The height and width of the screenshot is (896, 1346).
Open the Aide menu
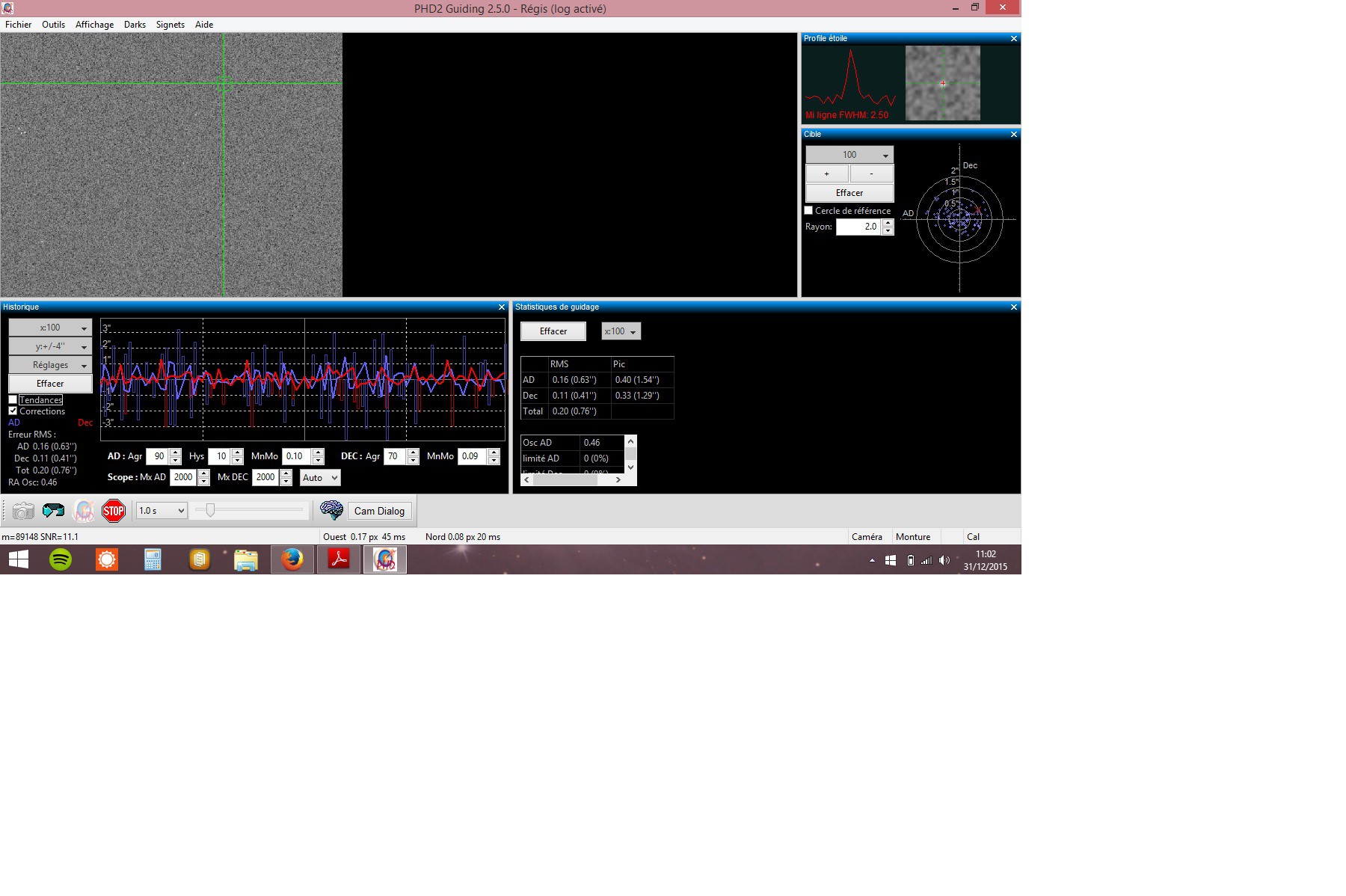[204, 25]
